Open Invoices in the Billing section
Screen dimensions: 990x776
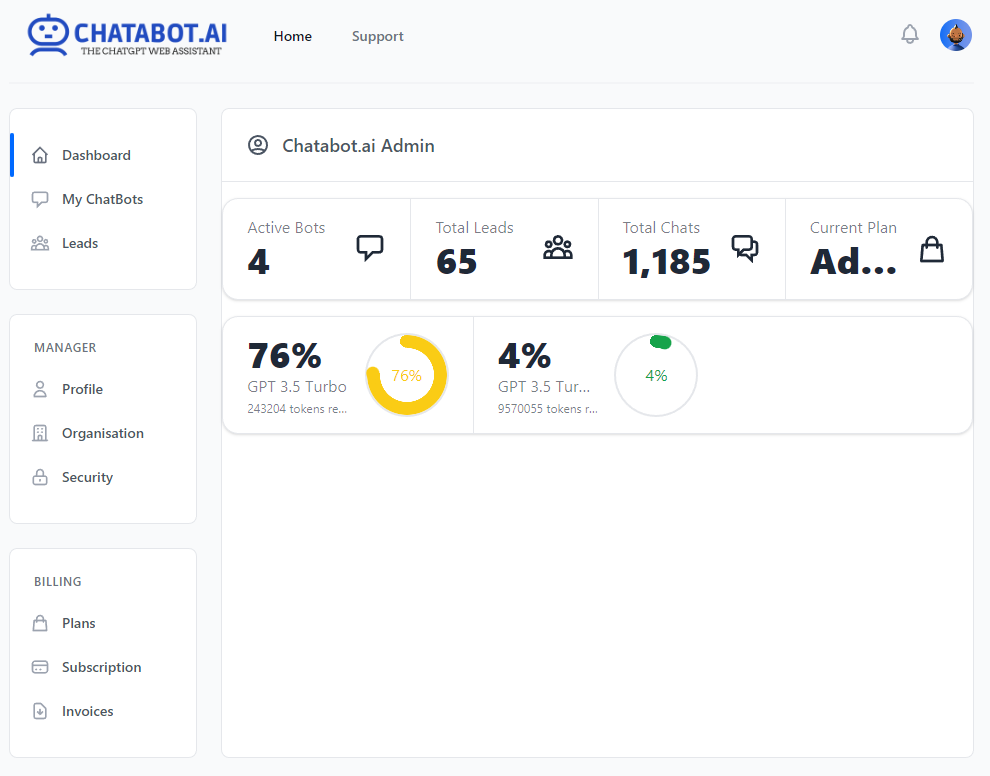coord(87,711)
